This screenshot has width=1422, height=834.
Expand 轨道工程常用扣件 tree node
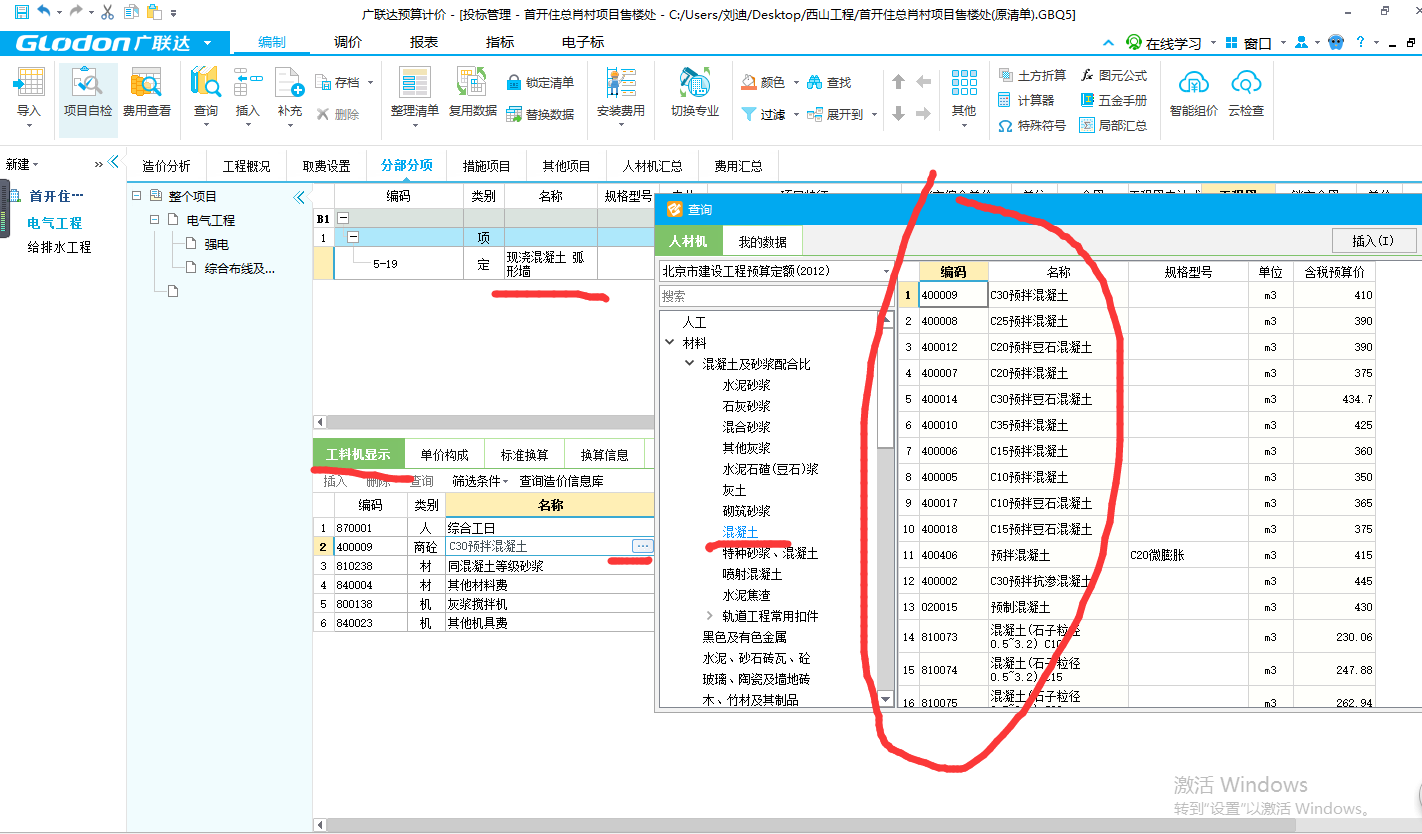(x=709, y=615)
